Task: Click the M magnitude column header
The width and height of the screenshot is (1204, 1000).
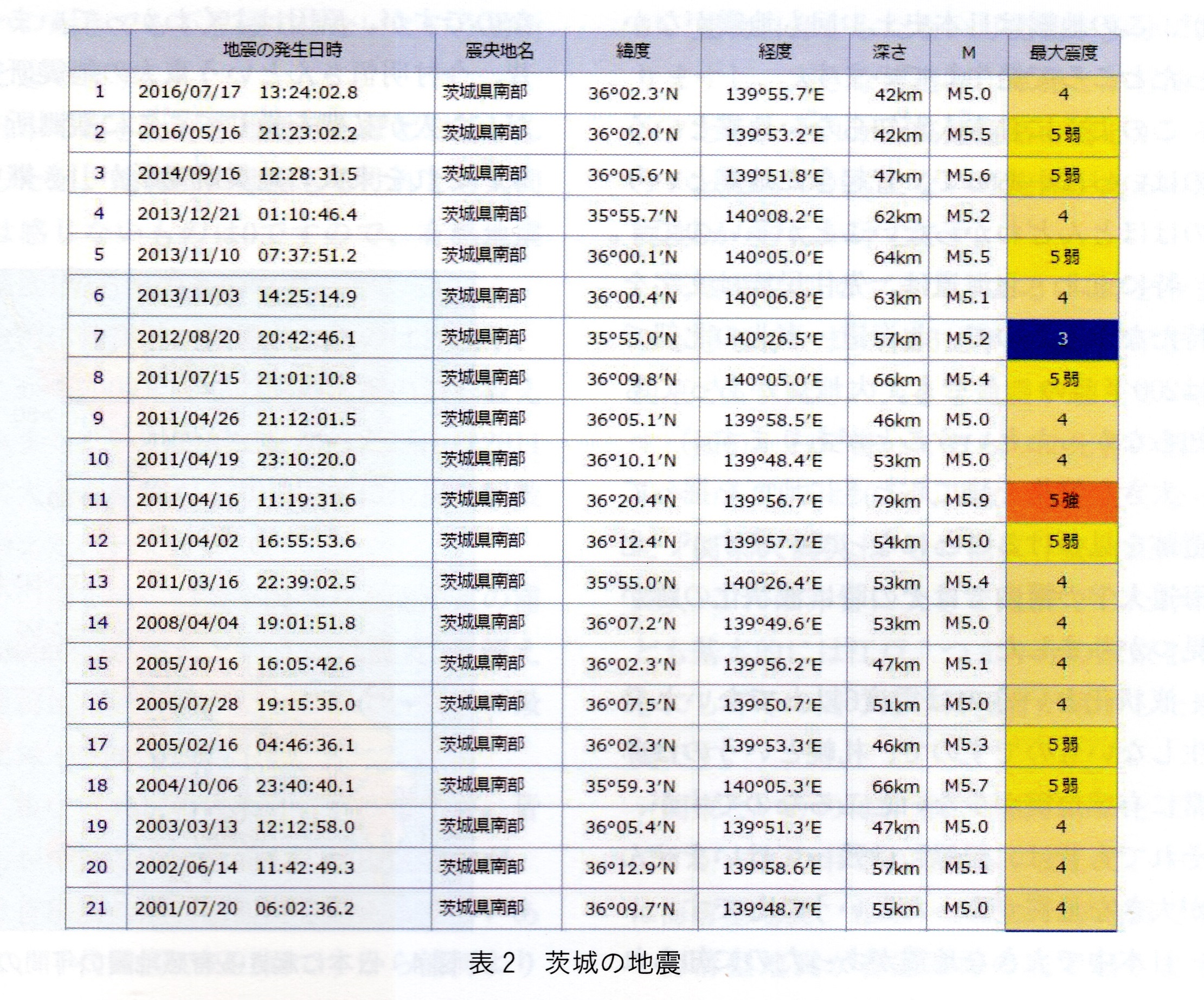Action: 968,53
